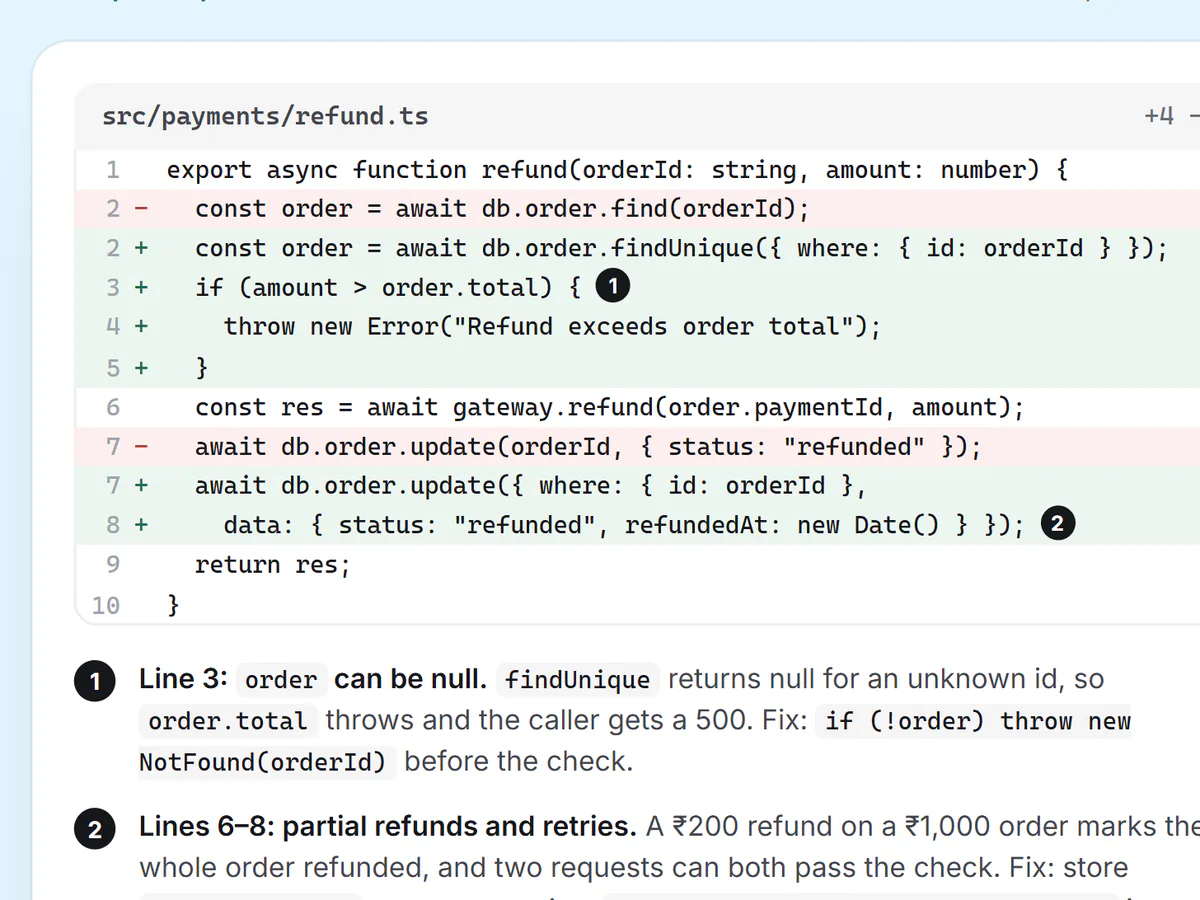Click line number 9 in the gutter

113,565
